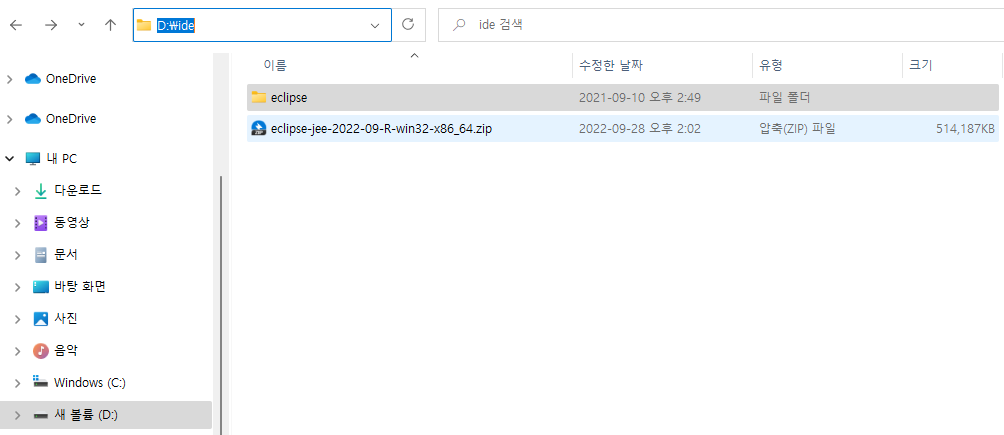Click the 동영상 video icon
1004x435 pixels.
[x=40, y=222]
